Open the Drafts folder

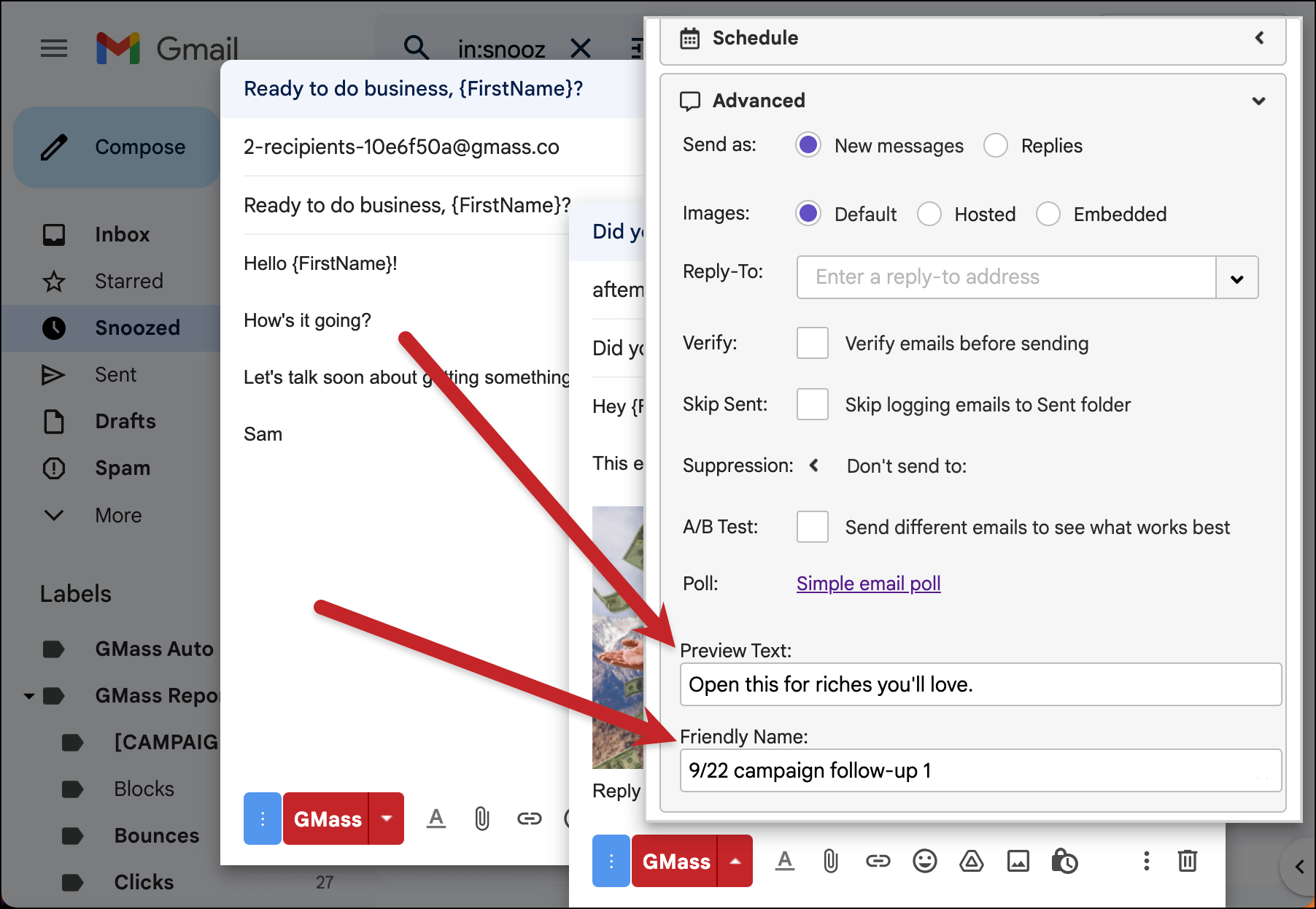124,421
